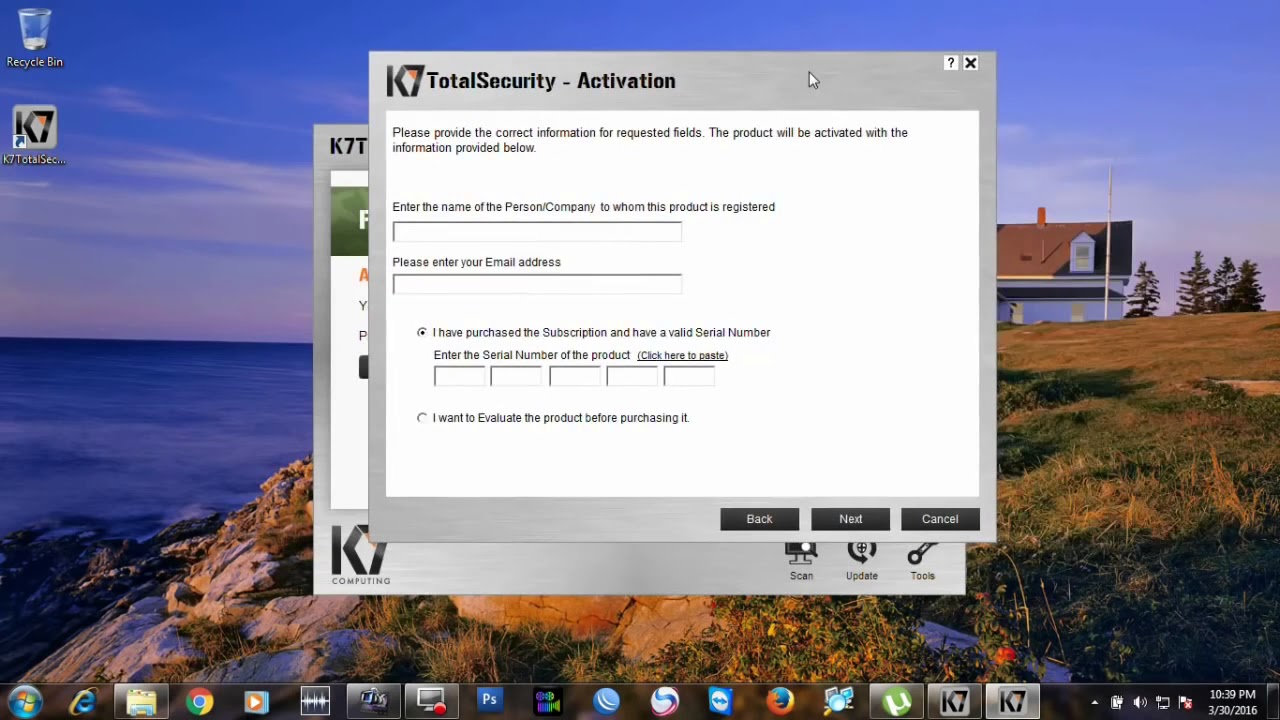Click the third Serial Number box
The image size is (1280, 720).
(x=575, y=376)
